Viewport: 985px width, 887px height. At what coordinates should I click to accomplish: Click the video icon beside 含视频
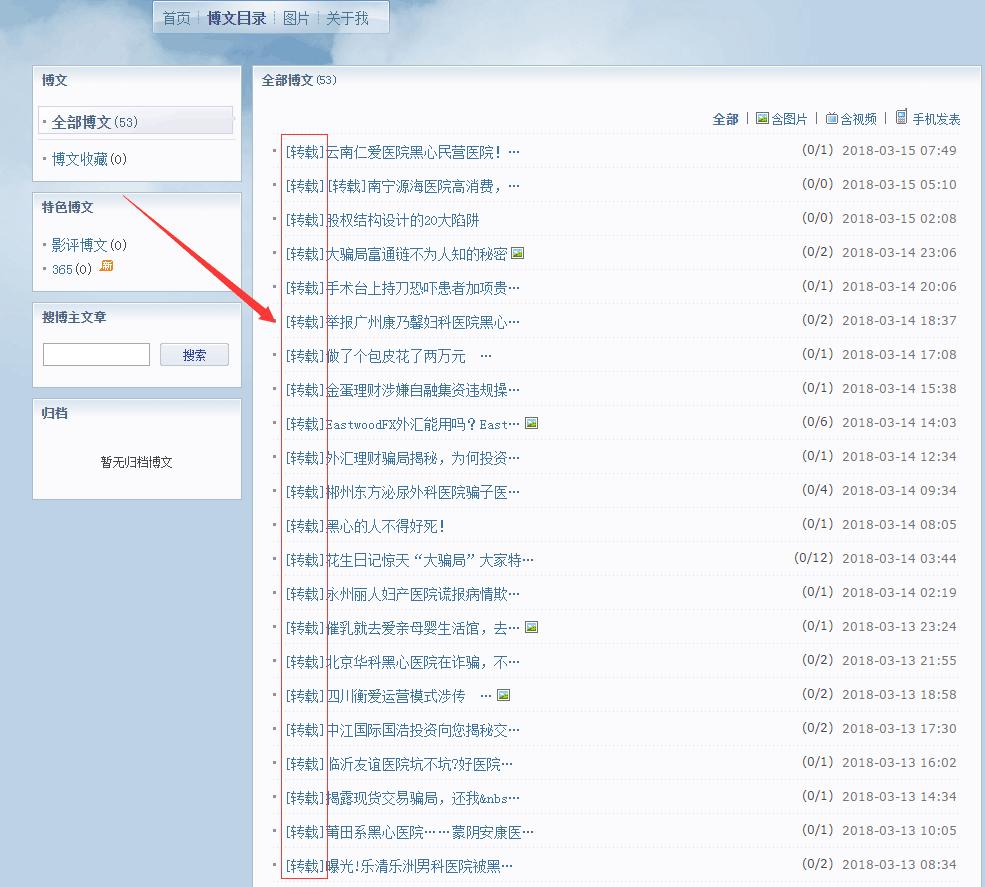[832, 118]
